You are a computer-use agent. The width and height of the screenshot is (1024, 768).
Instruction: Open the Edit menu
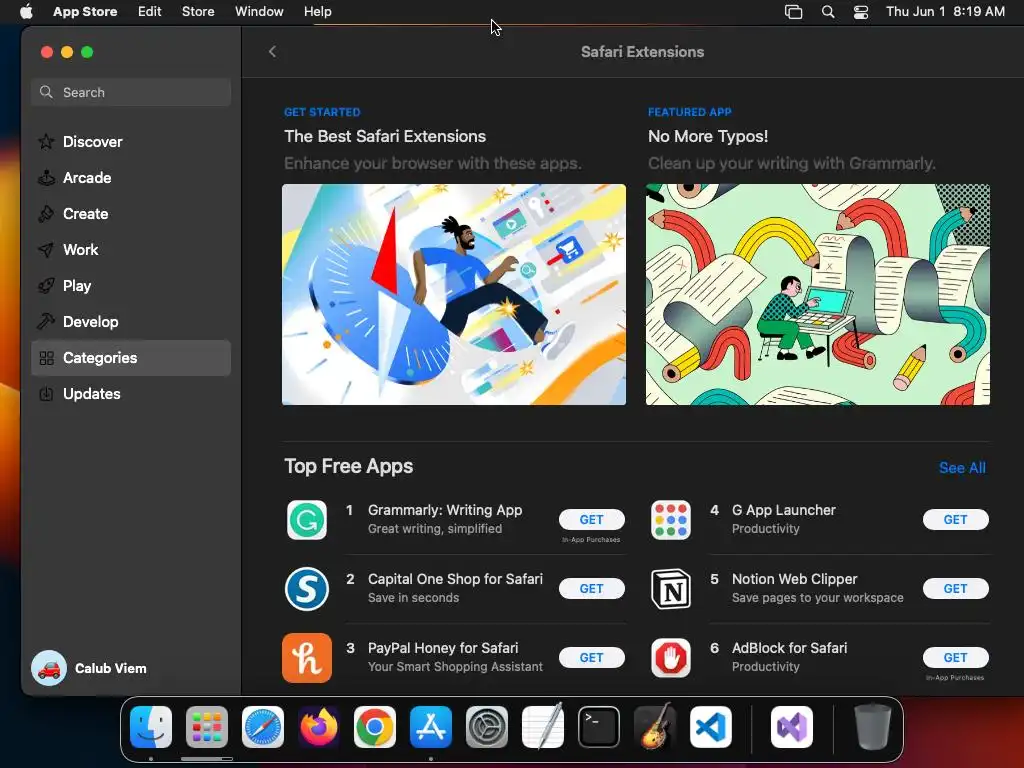tap(150, 12)
